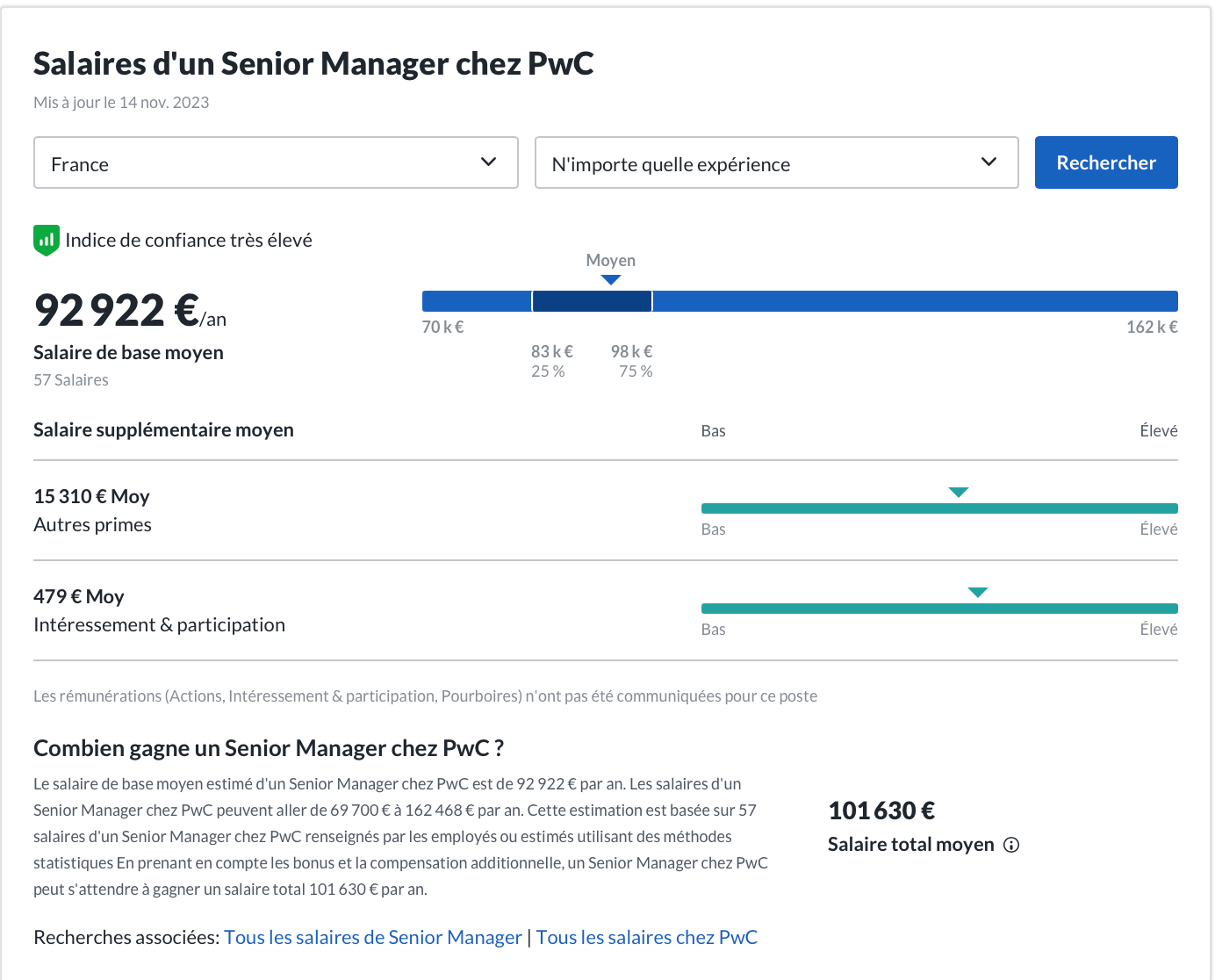This screenshot has height=980, width=1215.
Task: Click the Autres primes teal range bar
Action: pyautogui.click(x=939, y=508)
